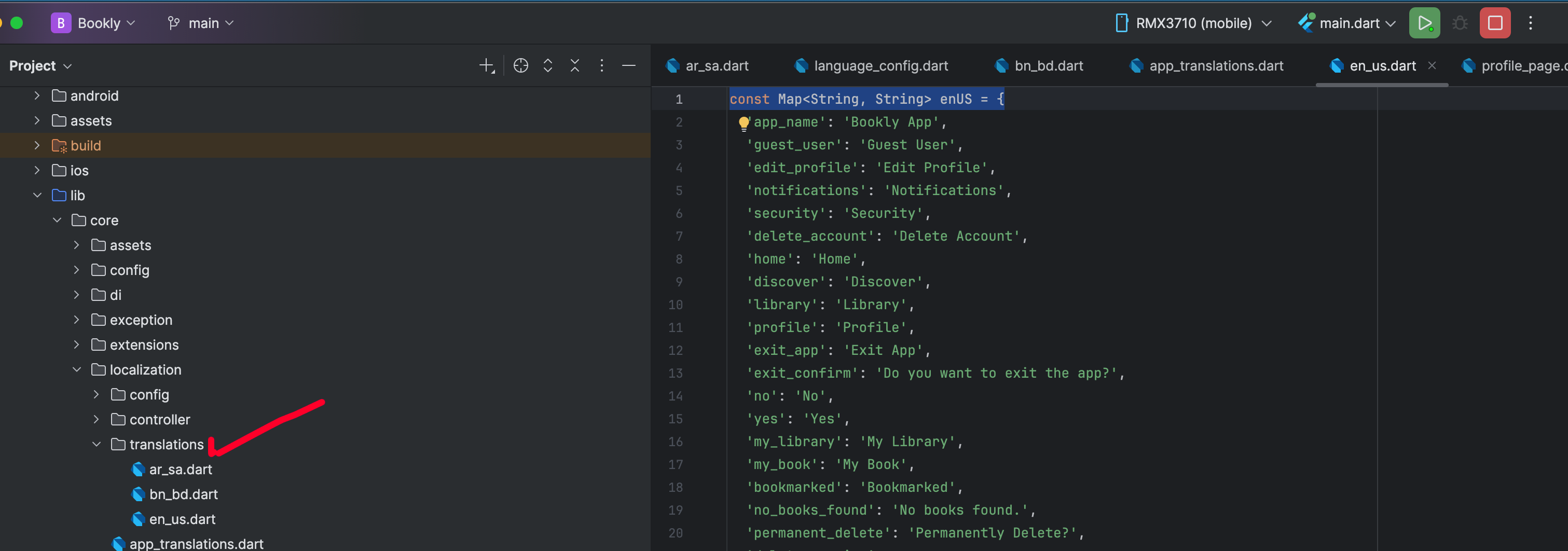
Task: Select bn_bd.dart in the project tree
Action: [183, 494]
